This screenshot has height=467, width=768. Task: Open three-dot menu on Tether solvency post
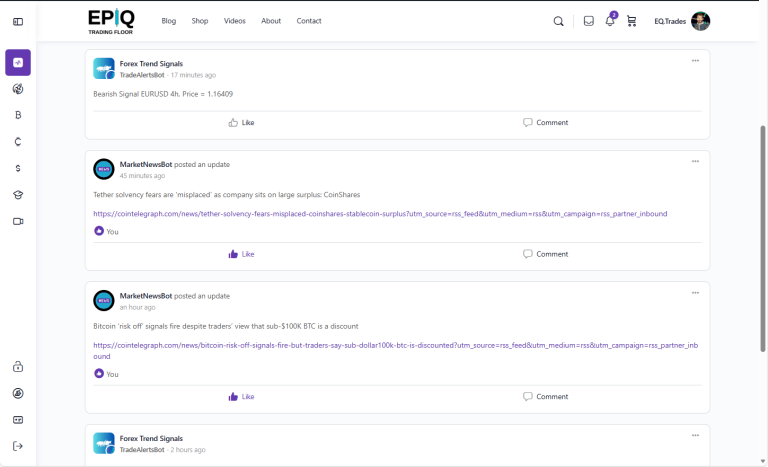click(x=695, y=161)
